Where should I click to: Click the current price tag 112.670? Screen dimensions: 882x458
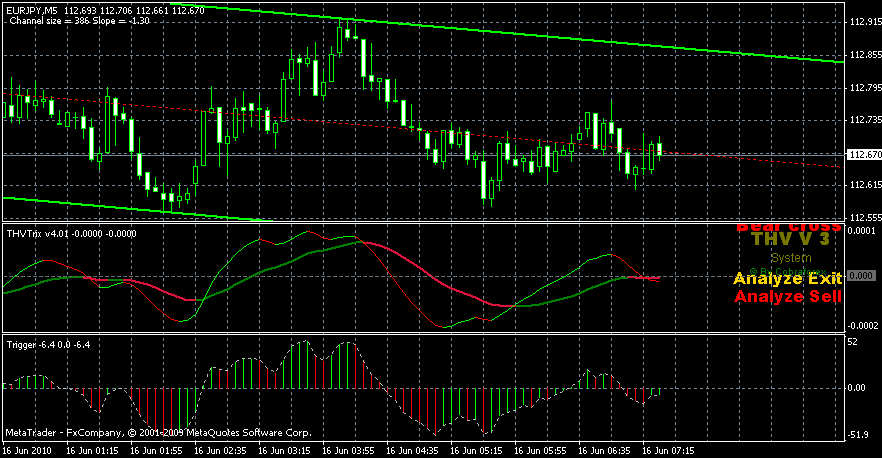[865, 154]
